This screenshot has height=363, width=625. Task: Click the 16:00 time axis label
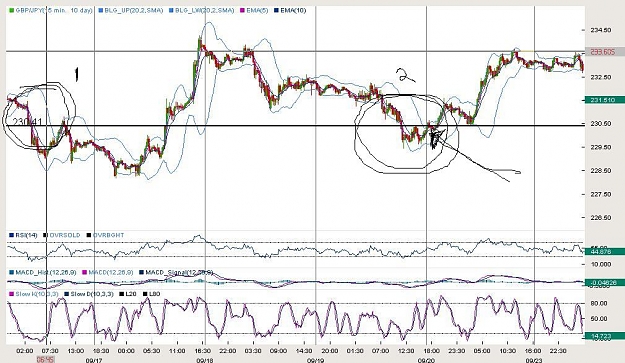tap(533, 351)
